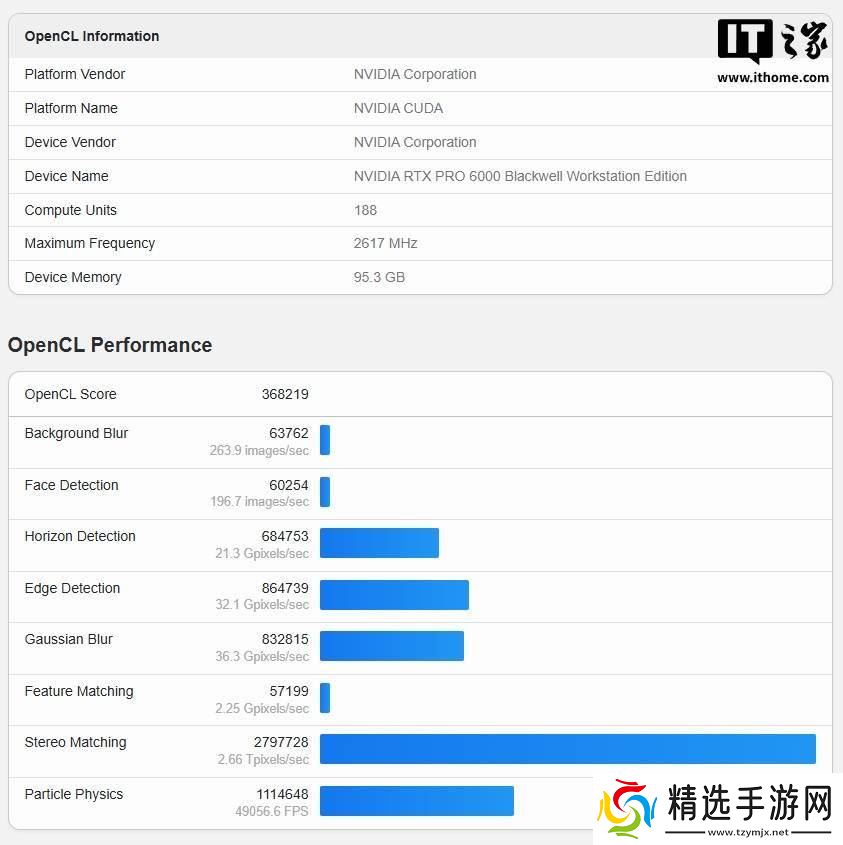
Task: Select the Device Name value text
Action: click(520, 176)
